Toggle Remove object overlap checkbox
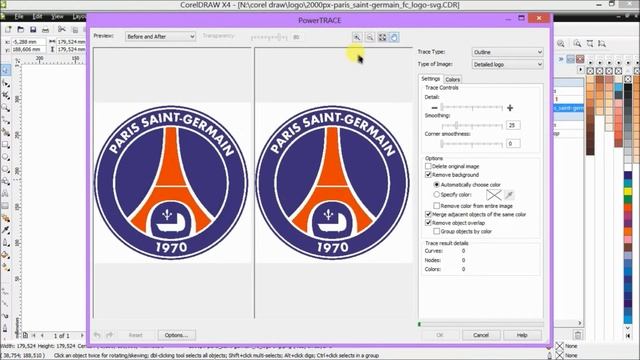Screen dimensions: 640x360 point(428,223)
